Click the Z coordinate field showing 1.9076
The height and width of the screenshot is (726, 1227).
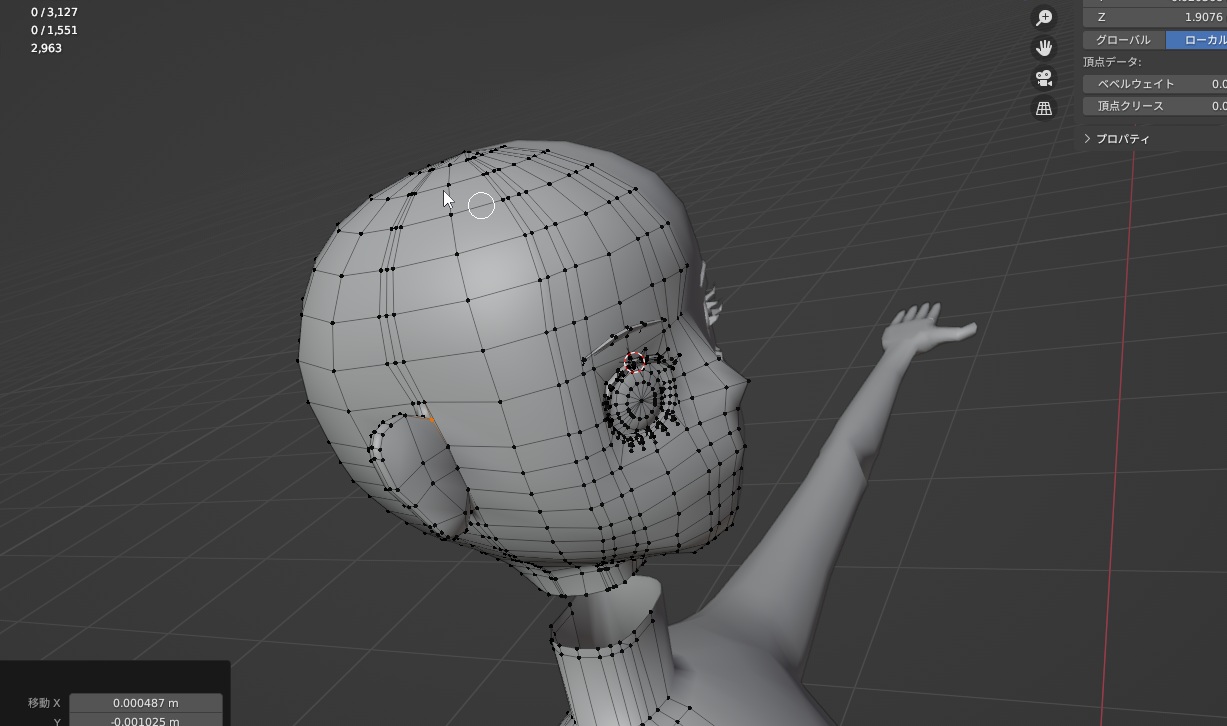coord(1155,17)
